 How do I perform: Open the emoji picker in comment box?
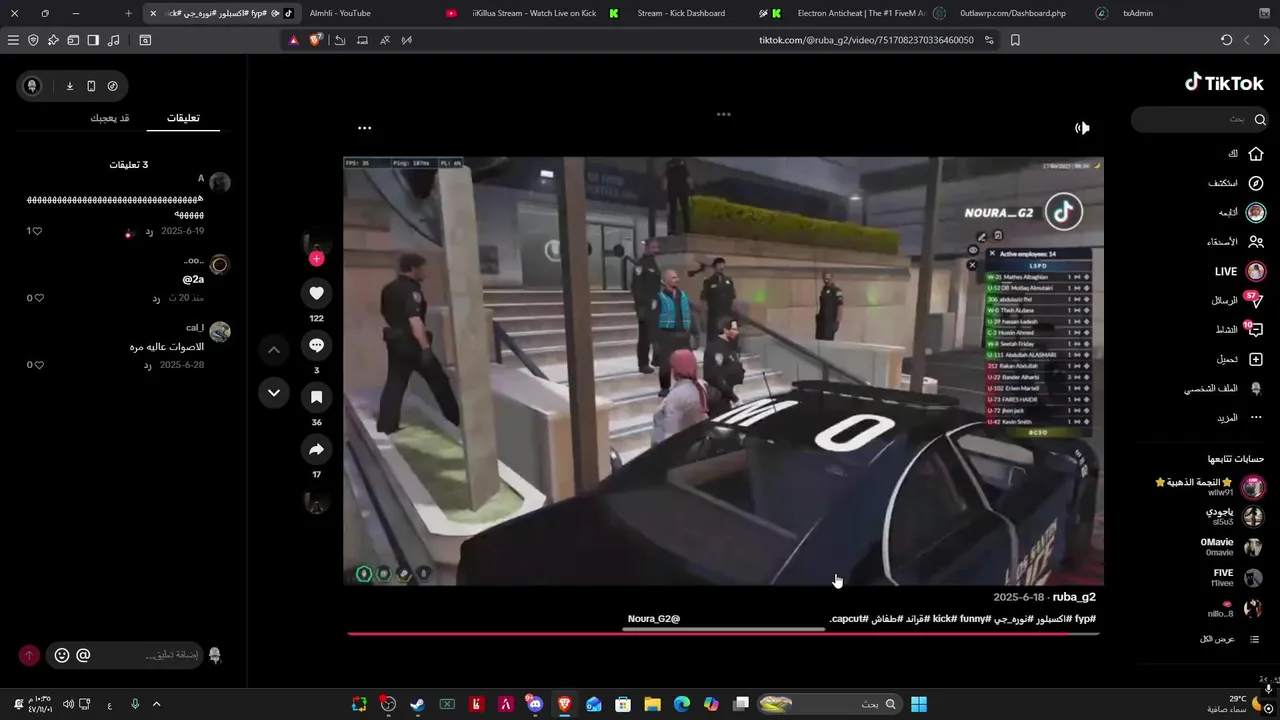point(62,655)
